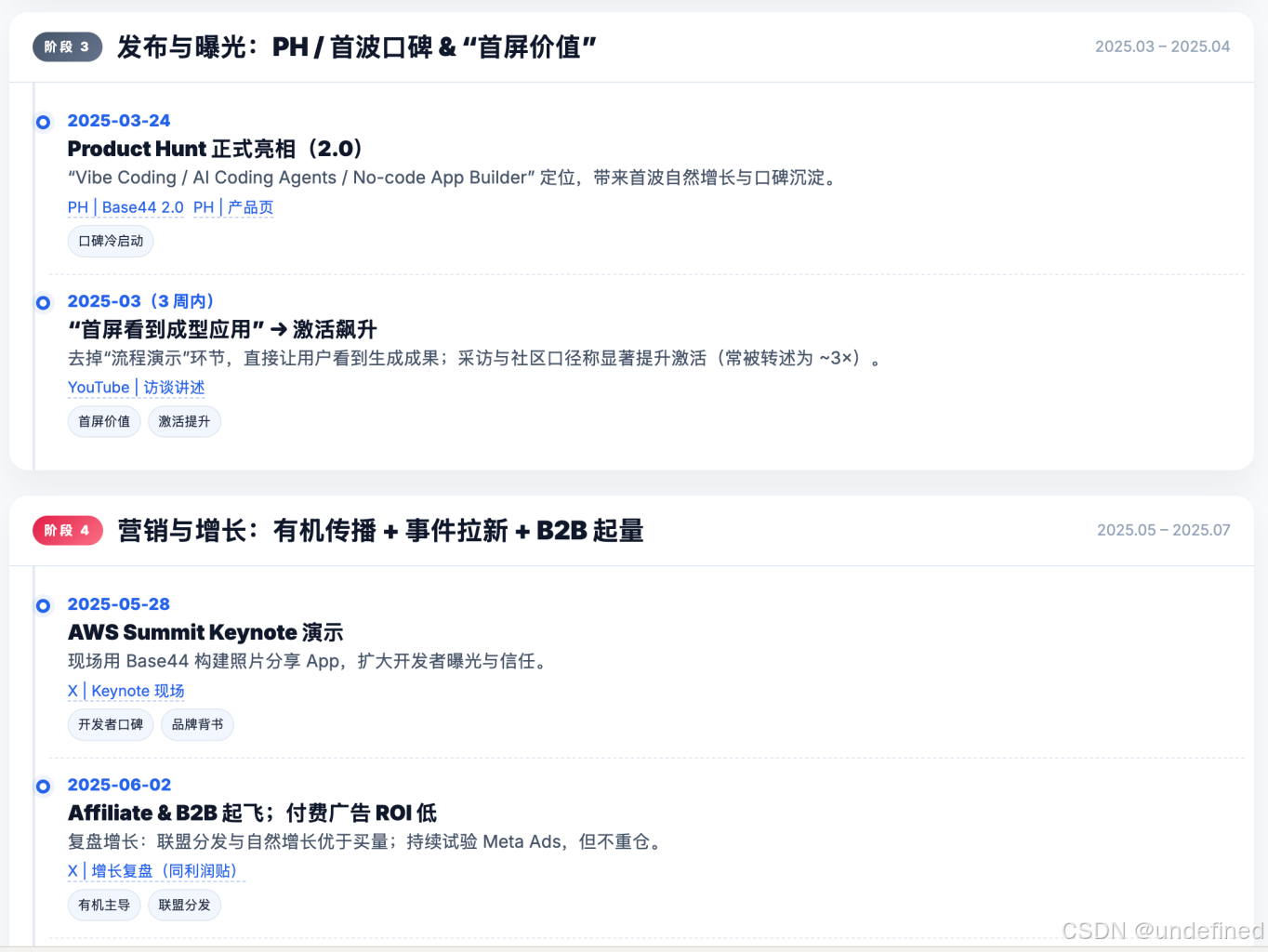
Task: Click the 口碑冷启动 tag
Action: (x=111, y=241)
